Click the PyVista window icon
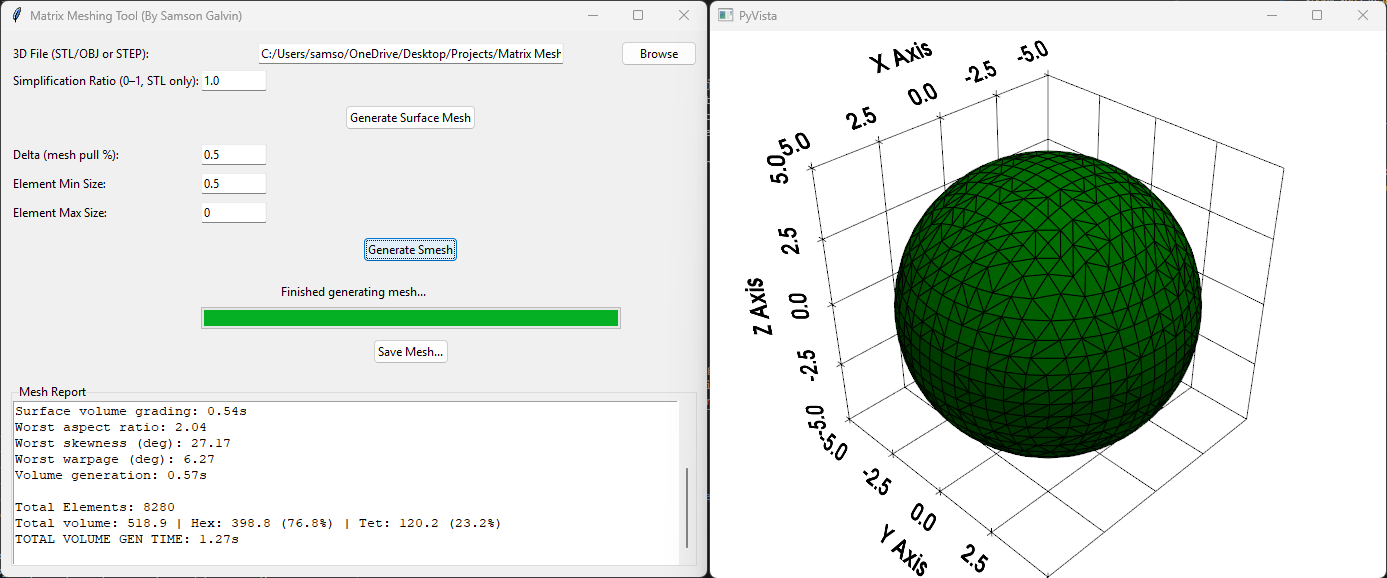This screenshot has width=1387, height=578. tap(724, 15)
